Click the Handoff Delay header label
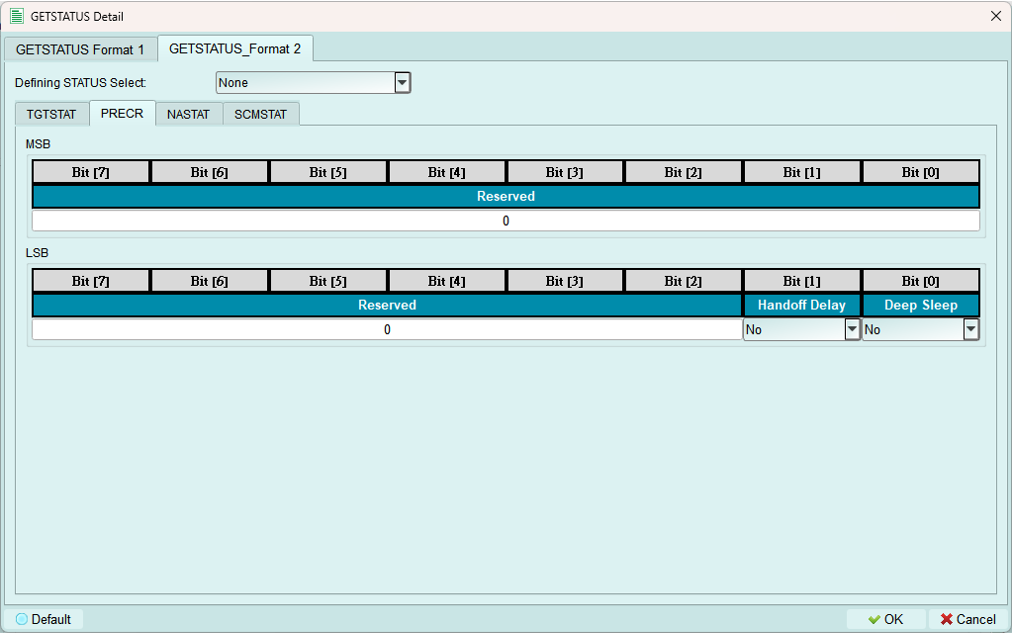Viewport: 1012px width, 633px height. pyautogui.click(x=802, y=305)
